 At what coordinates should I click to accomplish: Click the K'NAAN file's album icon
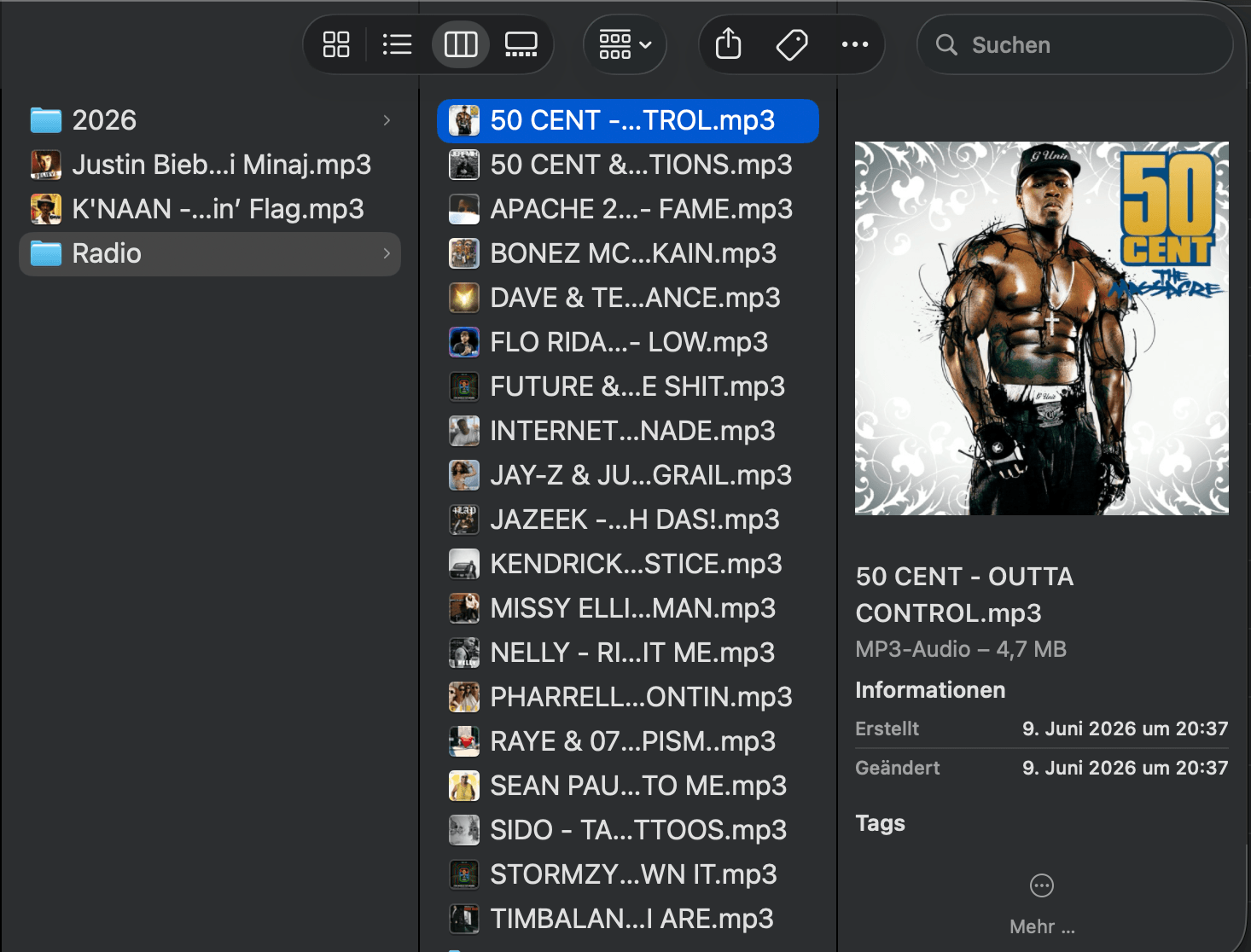[x=46, y=209]
